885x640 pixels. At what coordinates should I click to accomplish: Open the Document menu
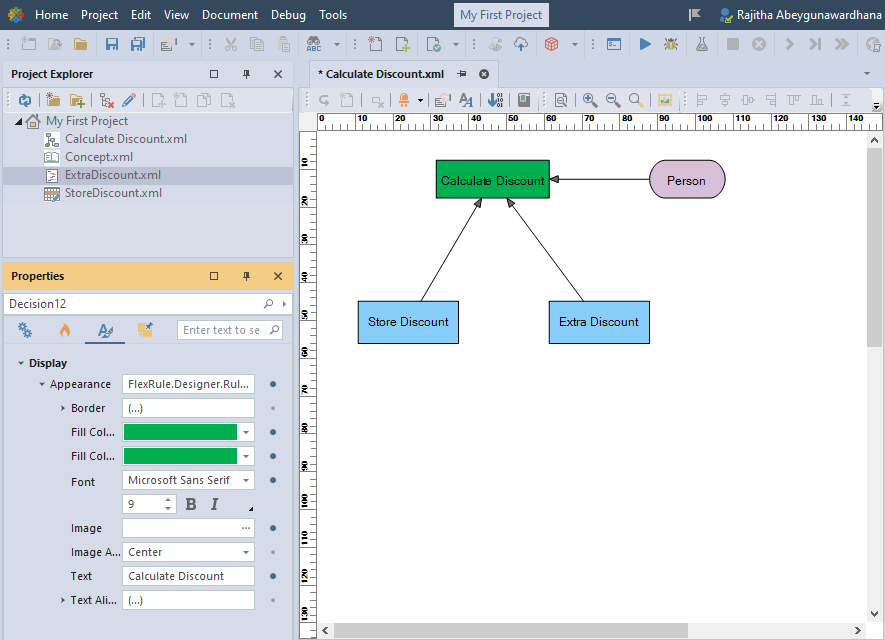click(230, 15)
